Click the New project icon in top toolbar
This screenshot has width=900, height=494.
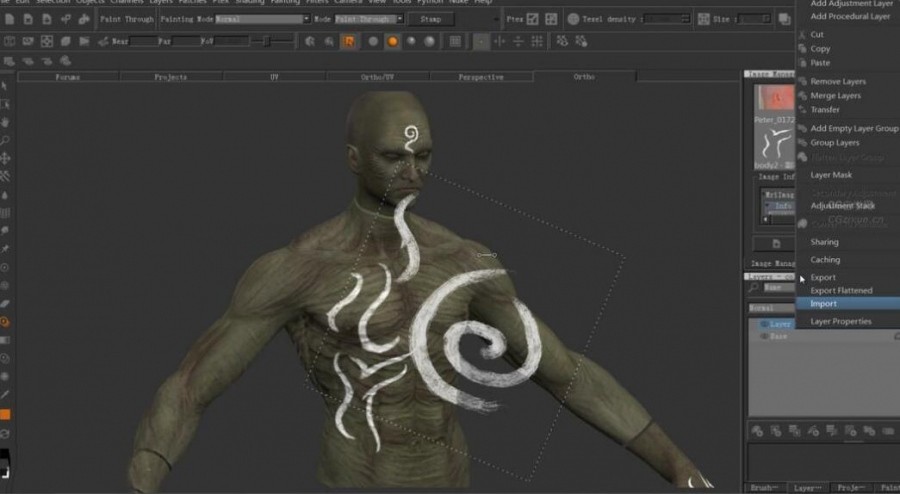[10, 19]
